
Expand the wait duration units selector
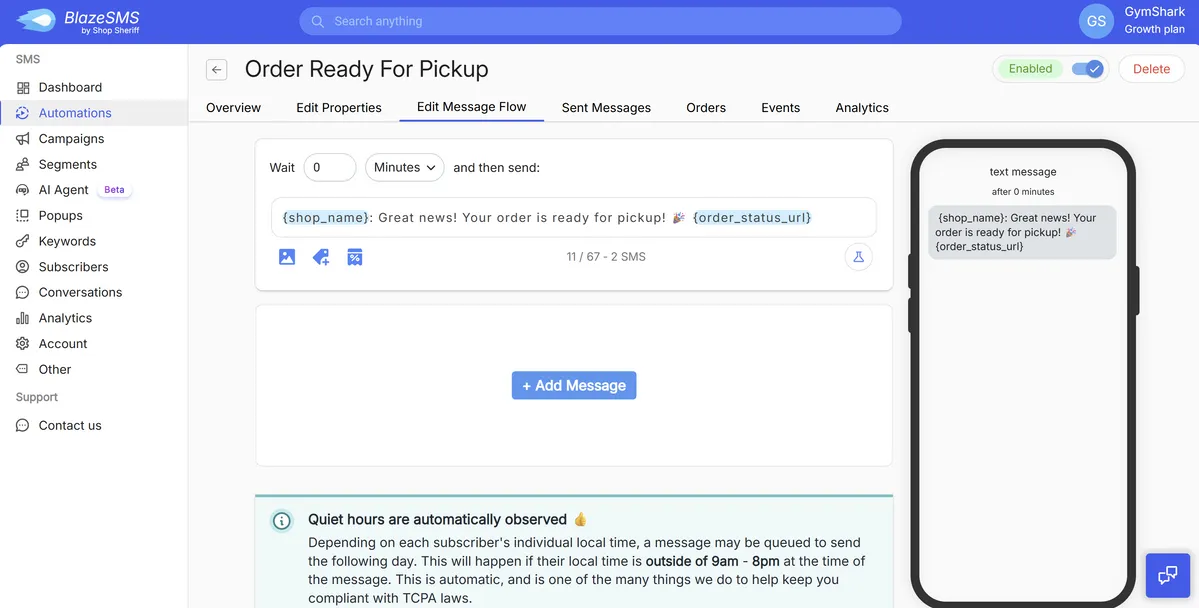click(x=404, y=167)
